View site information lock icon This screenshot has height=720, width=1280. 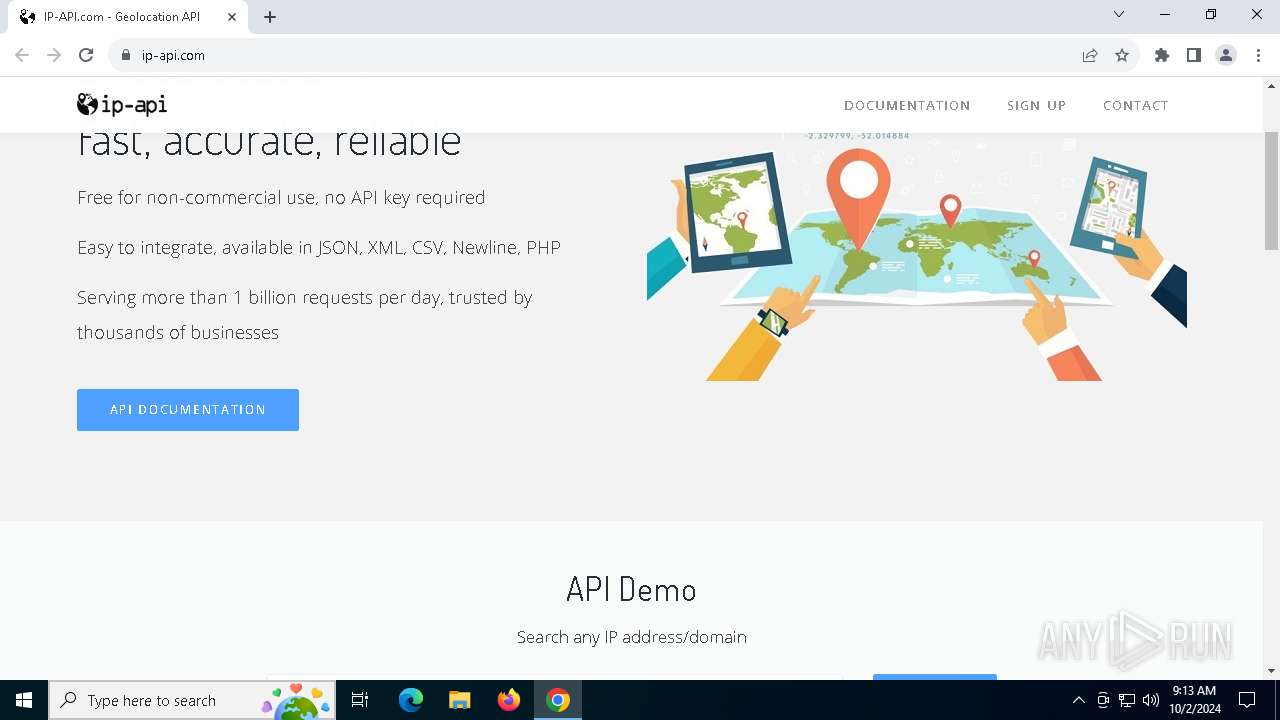pyautogui.click(x=126, y=55)
